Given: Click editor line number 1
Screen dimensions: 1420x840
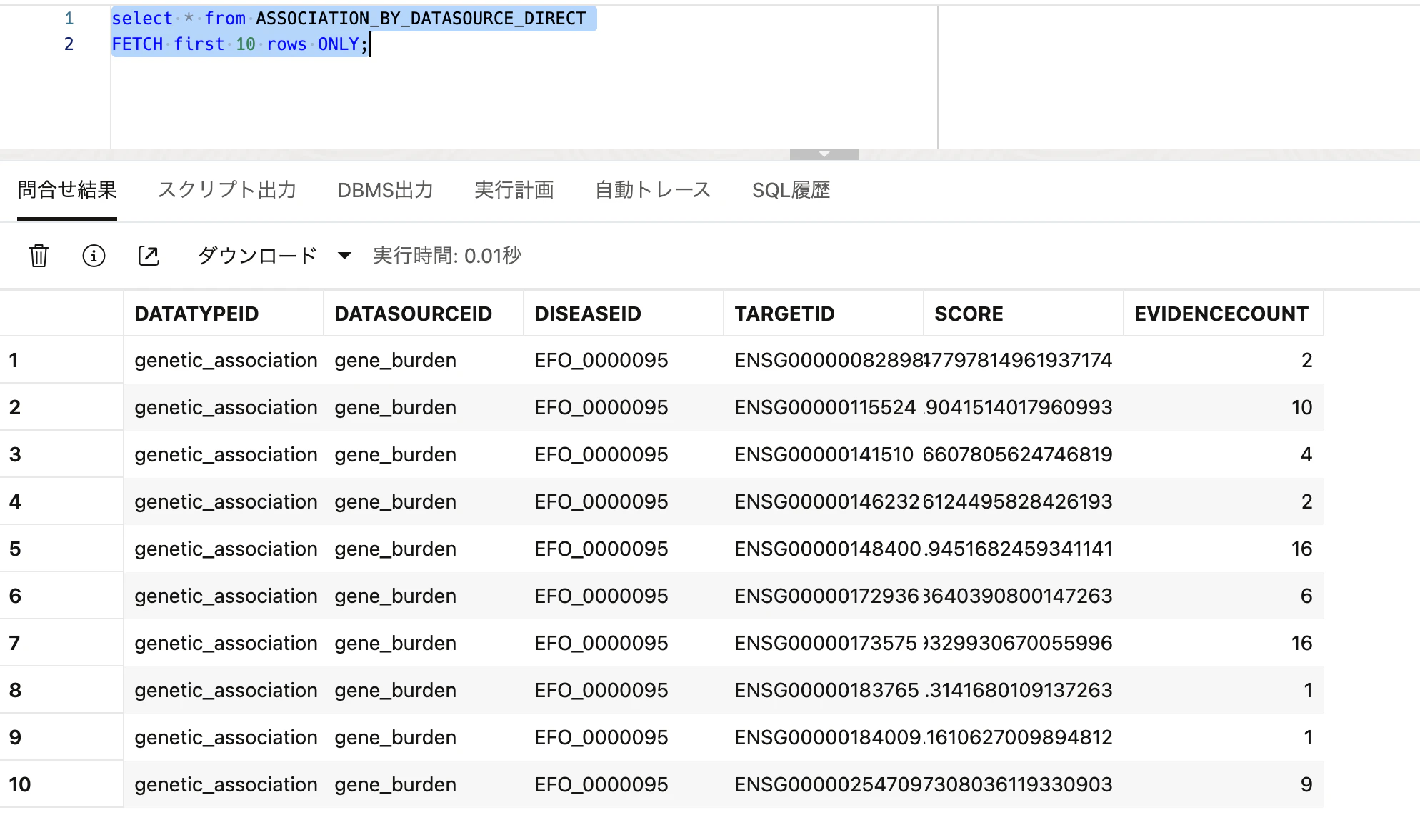Looking at the screenshot, I should pyautogui.click(x=69, y=19).
